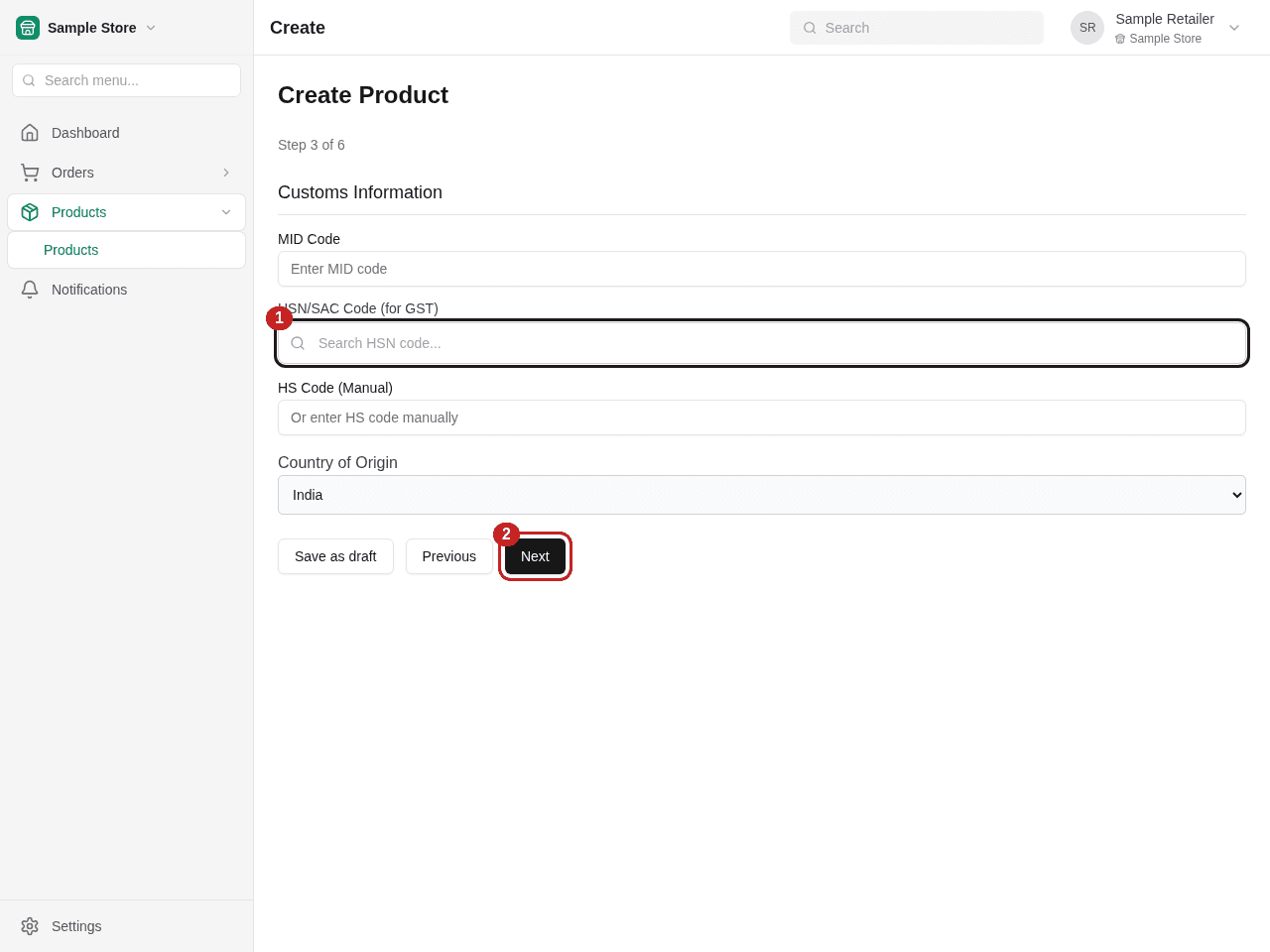Viewport: 1270px width, 952px height.
Task: Focus the top bar Search field
Action: [x=917, y=28]
